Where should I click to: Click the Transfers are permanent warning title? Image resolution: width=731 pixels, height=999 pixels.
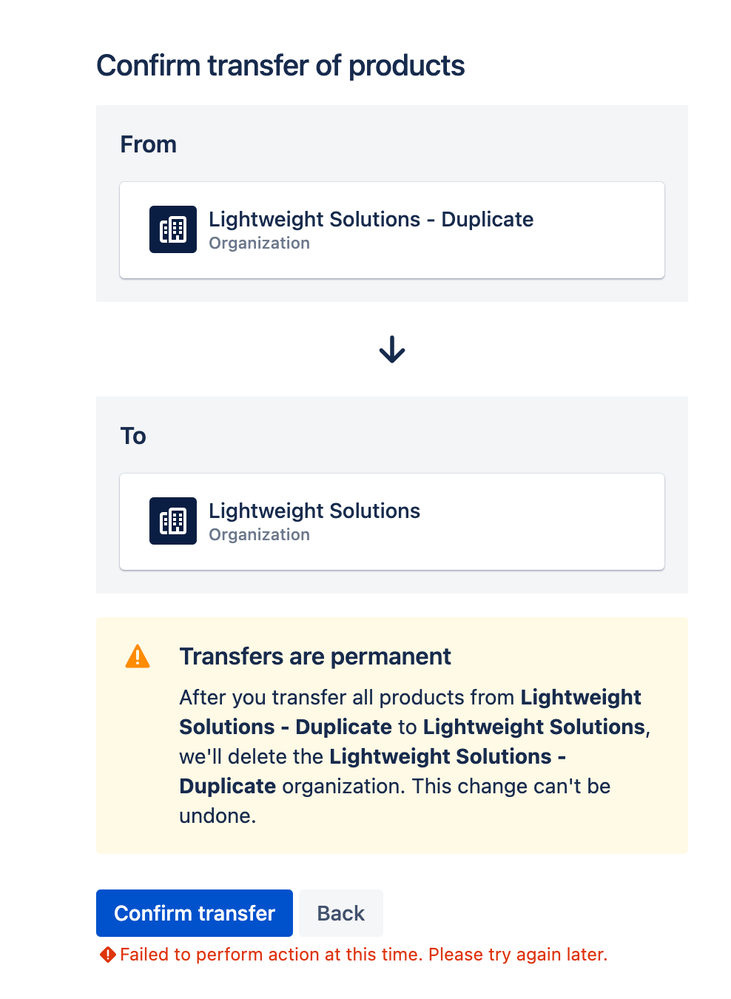(315, 656)
